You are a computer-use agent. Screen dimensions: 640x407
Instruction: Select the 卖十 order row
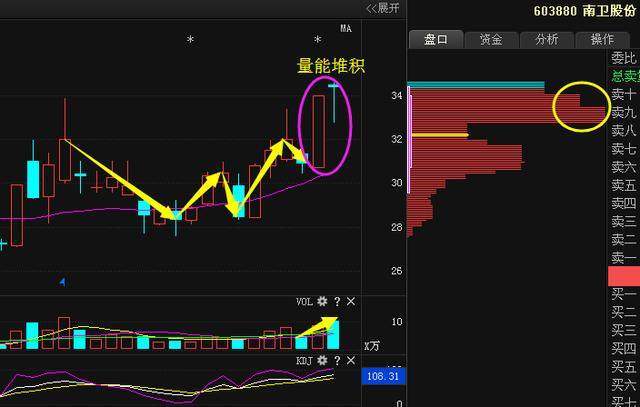point(624,94)
